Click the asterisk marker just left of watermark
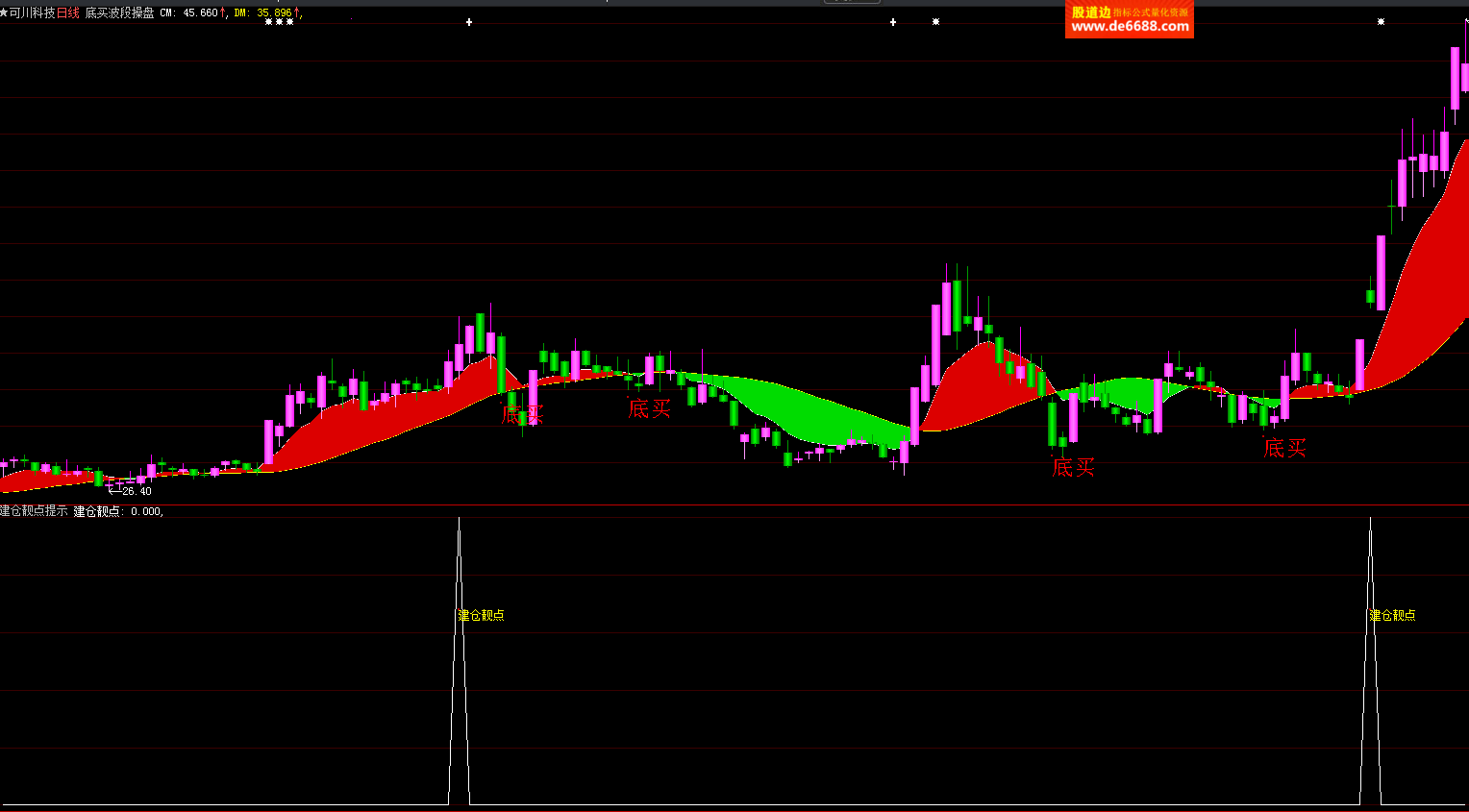The height and width of the screenshot is (812, 1469). coord(935,22)
